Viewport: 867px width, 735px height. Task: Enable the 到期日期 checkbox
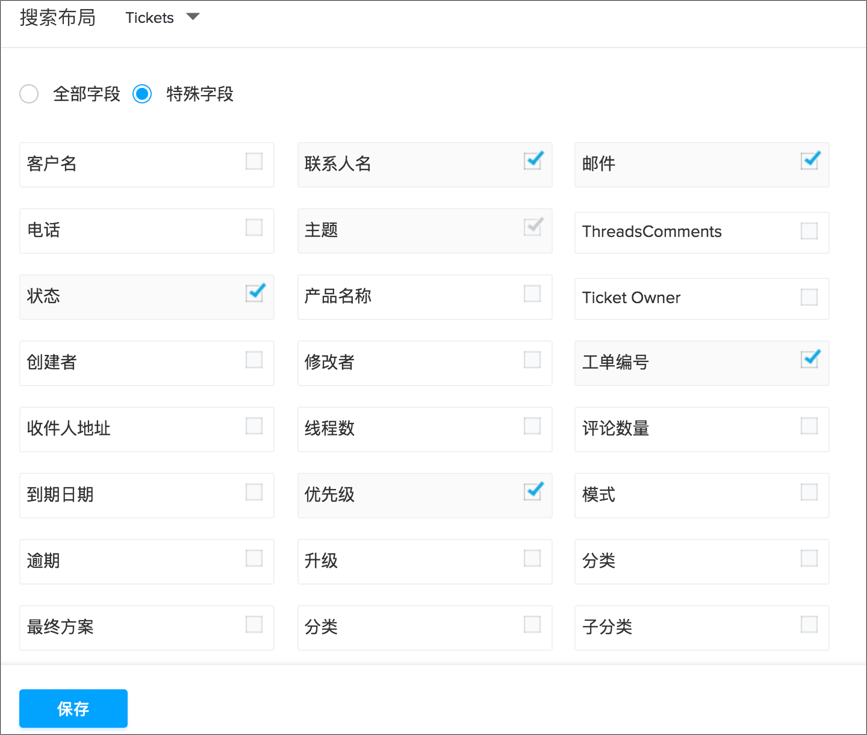click(254, 492)
